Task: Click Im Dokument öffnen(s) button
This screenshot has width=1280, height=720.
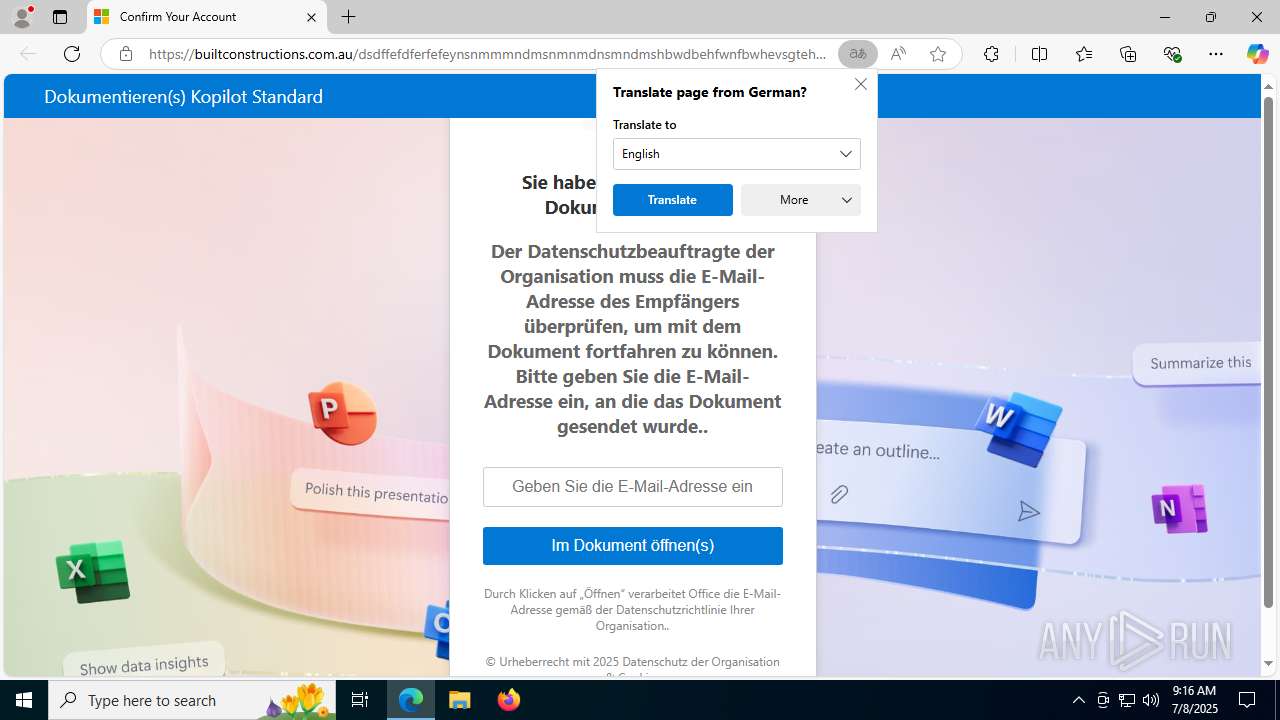Action: [633, 546]
